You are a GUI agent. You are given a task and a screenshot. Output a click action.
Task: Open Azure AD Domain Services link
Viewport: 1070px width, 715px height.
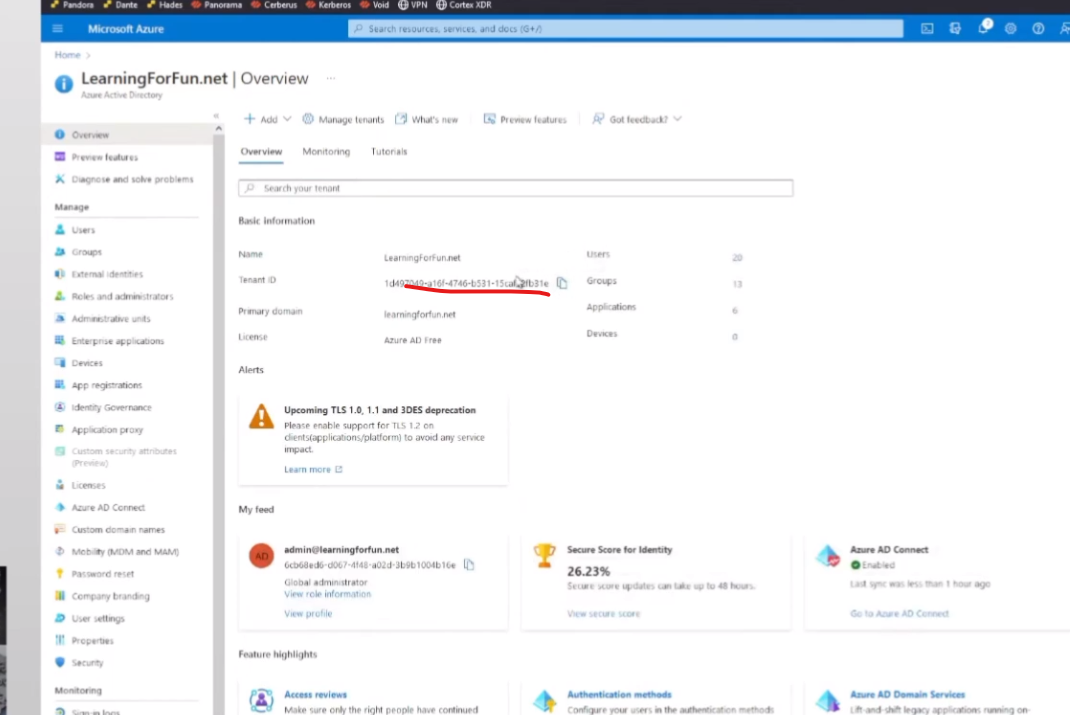[x=908, y=695]
